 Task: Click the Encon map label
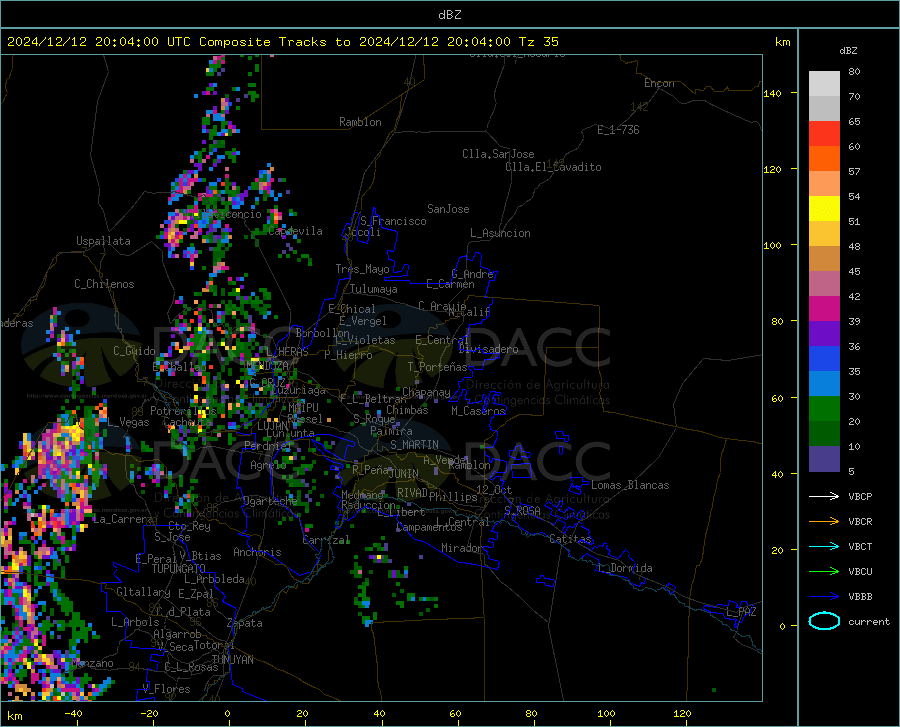(659, 83)
